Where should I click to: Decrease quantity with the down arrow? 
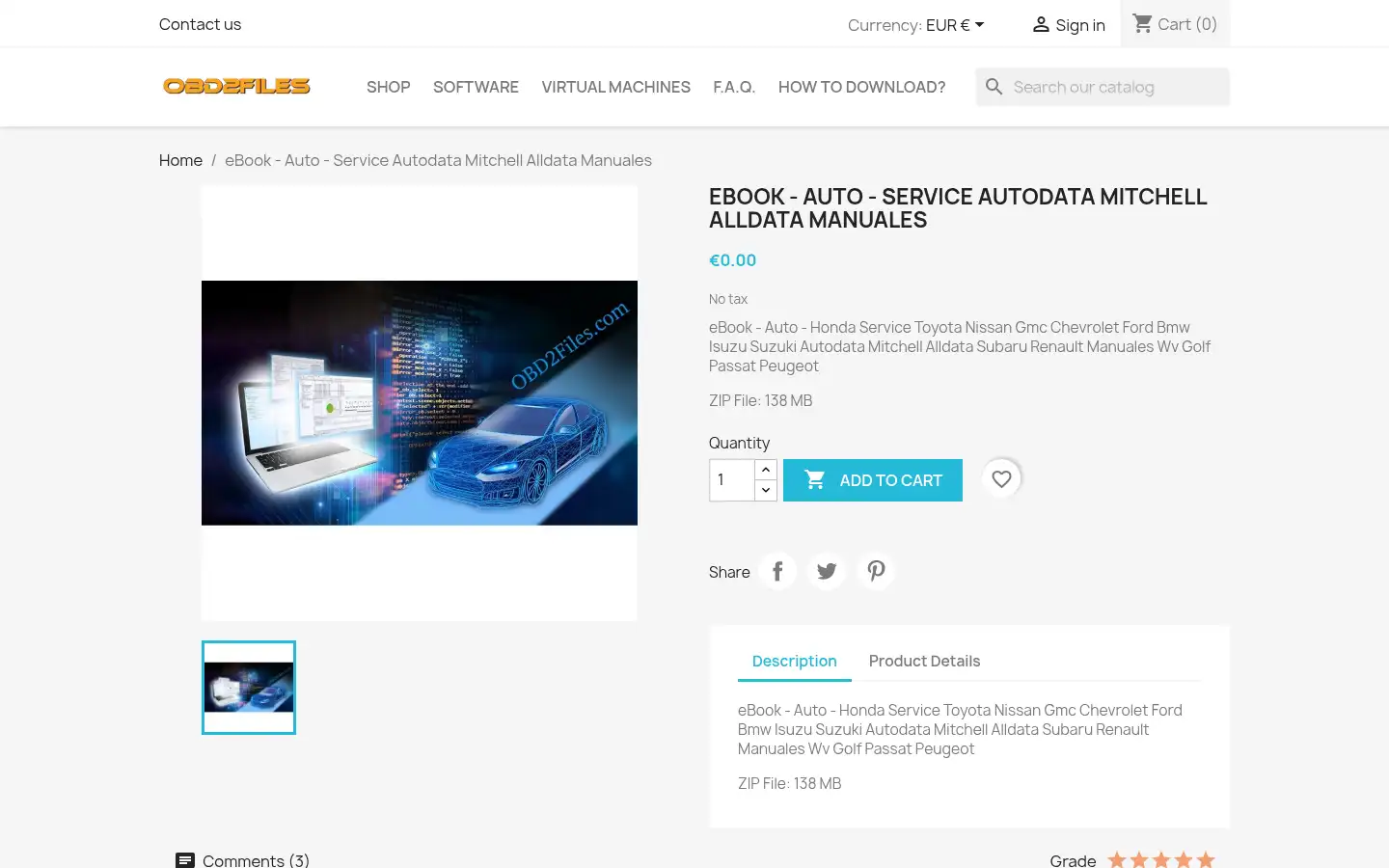click(766, 490)
